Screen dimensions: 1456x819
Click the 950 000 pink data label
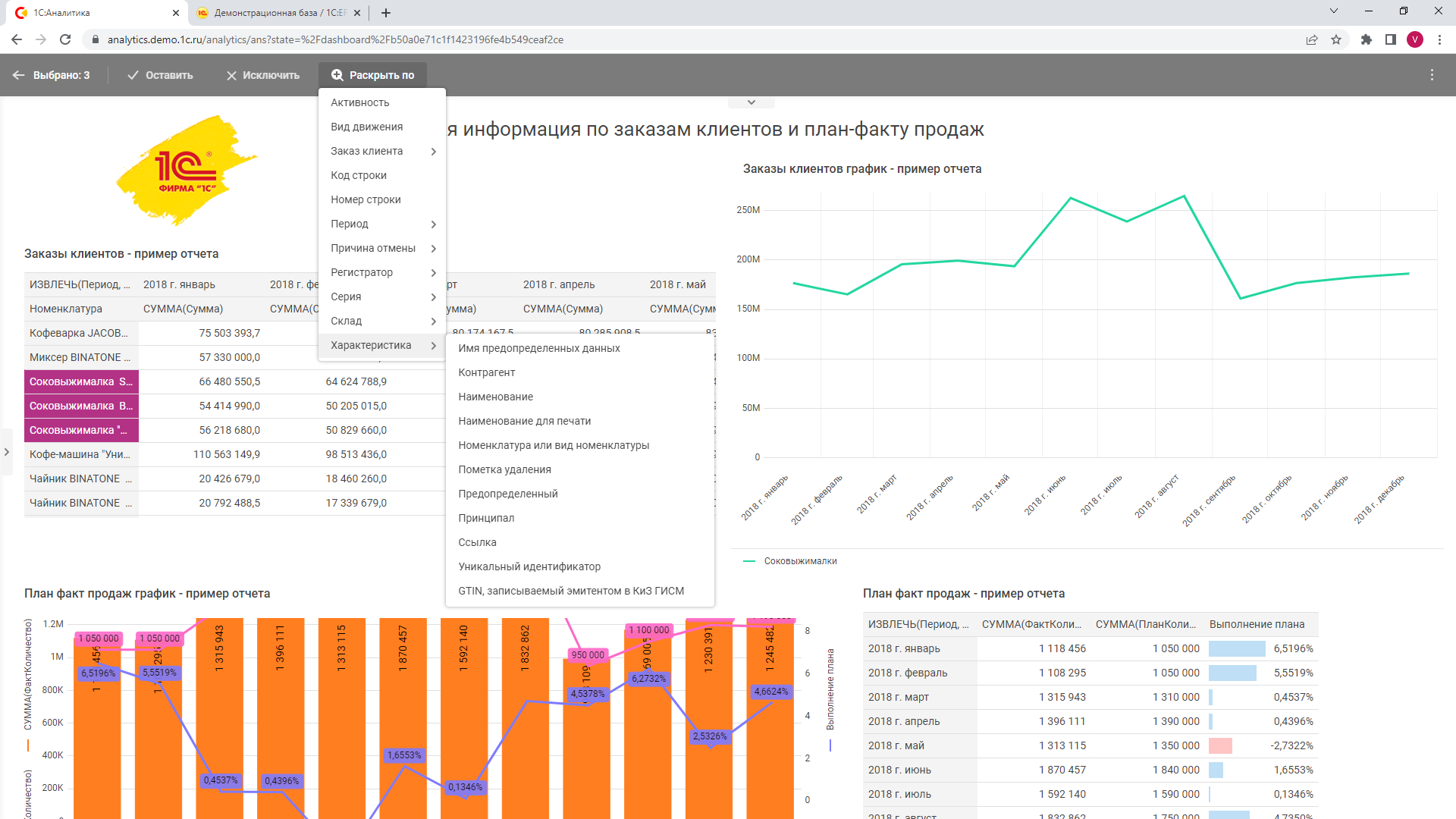(x=588, y=655)
